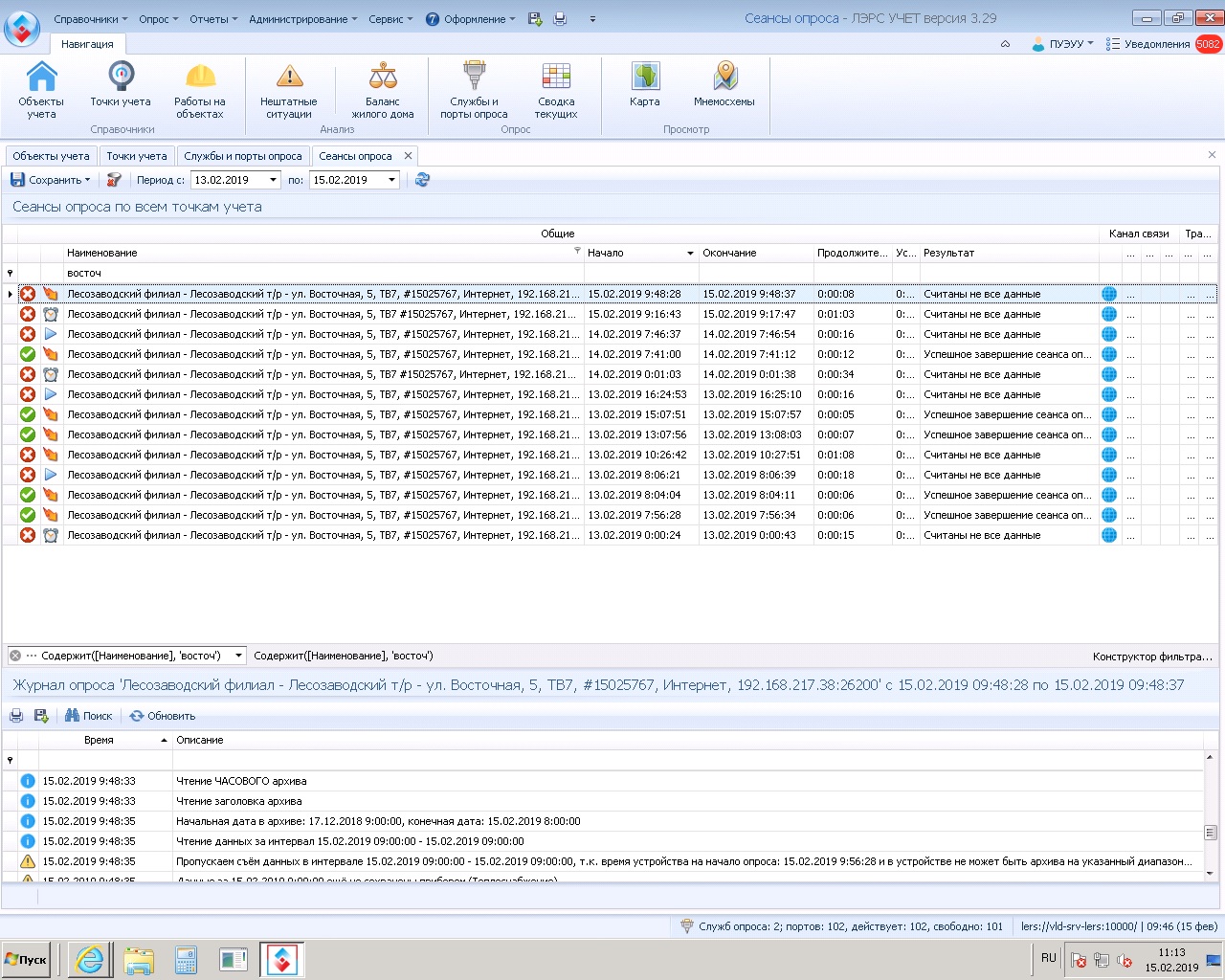Open Баланс жилого дома scales icon

tap(383, 90)
